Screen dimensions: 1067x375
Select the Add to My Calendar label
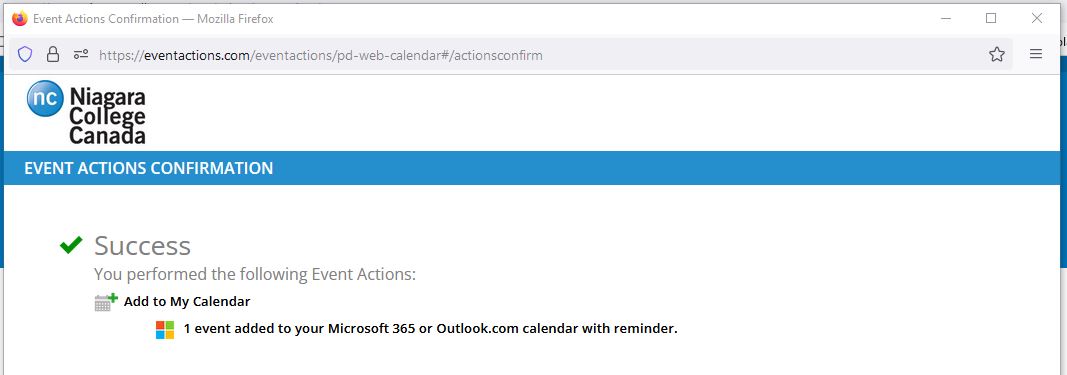[187, 301]
